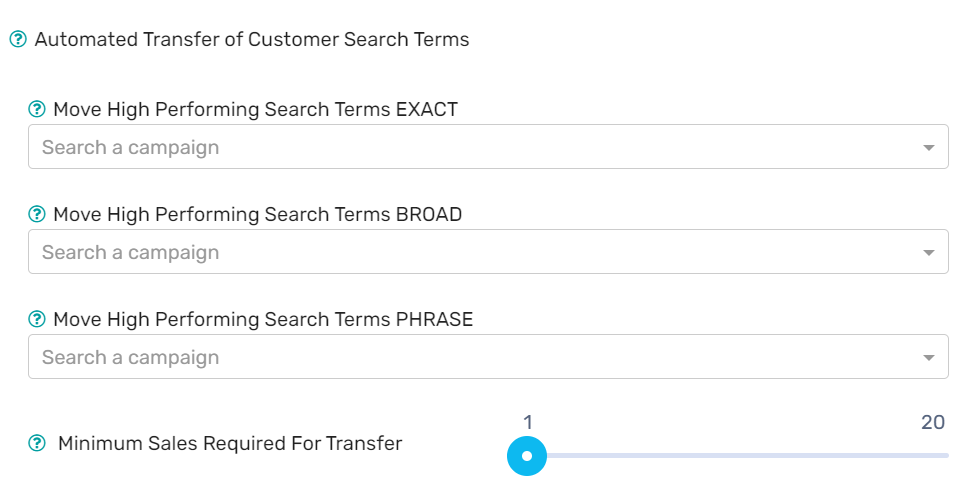This screenshot has height=504, width=972.
Task: Click the Move High Performing Search Terms EXACT label
Action: (255, 110)
